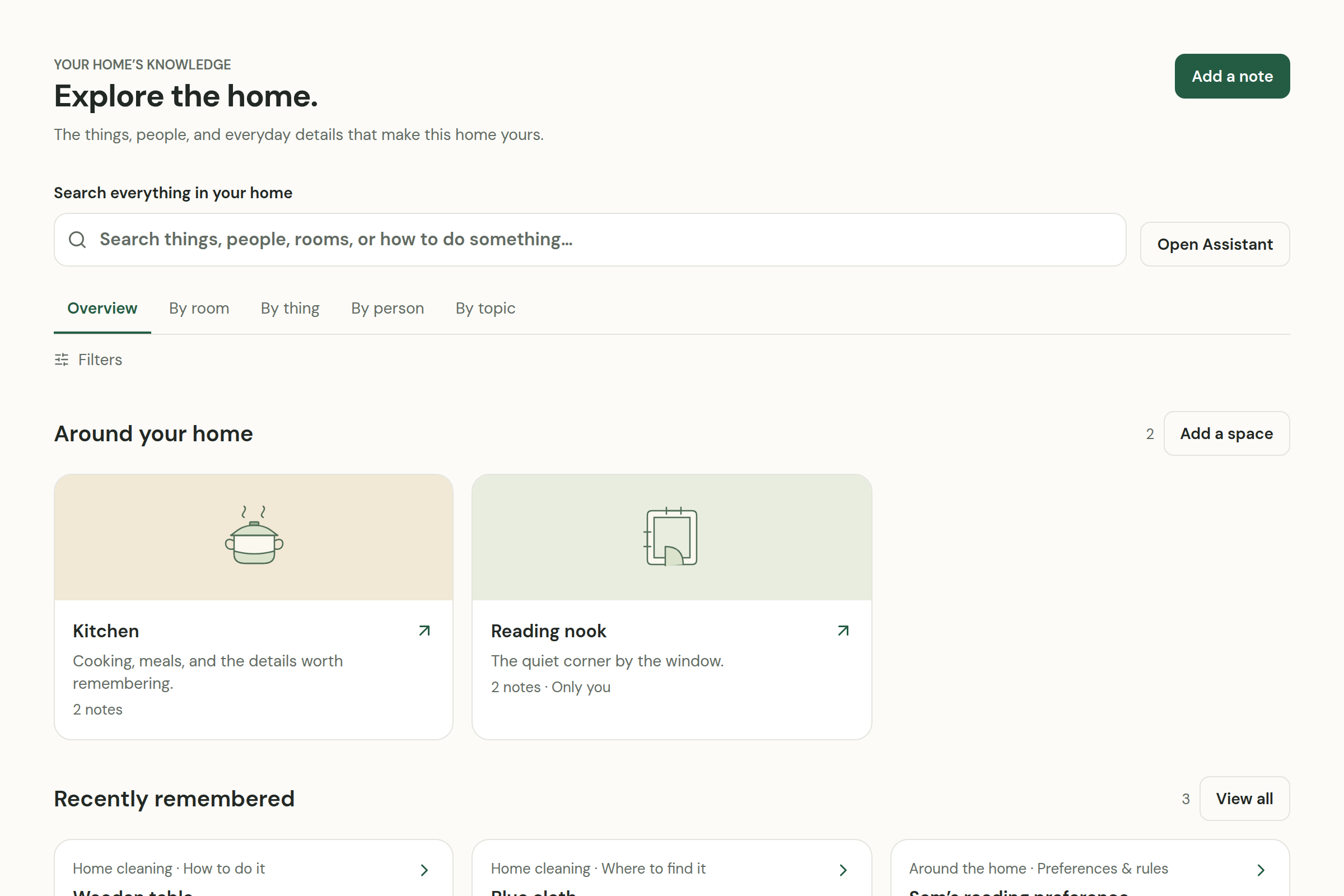Click the Reading nook window illustration

click(671, 536)
